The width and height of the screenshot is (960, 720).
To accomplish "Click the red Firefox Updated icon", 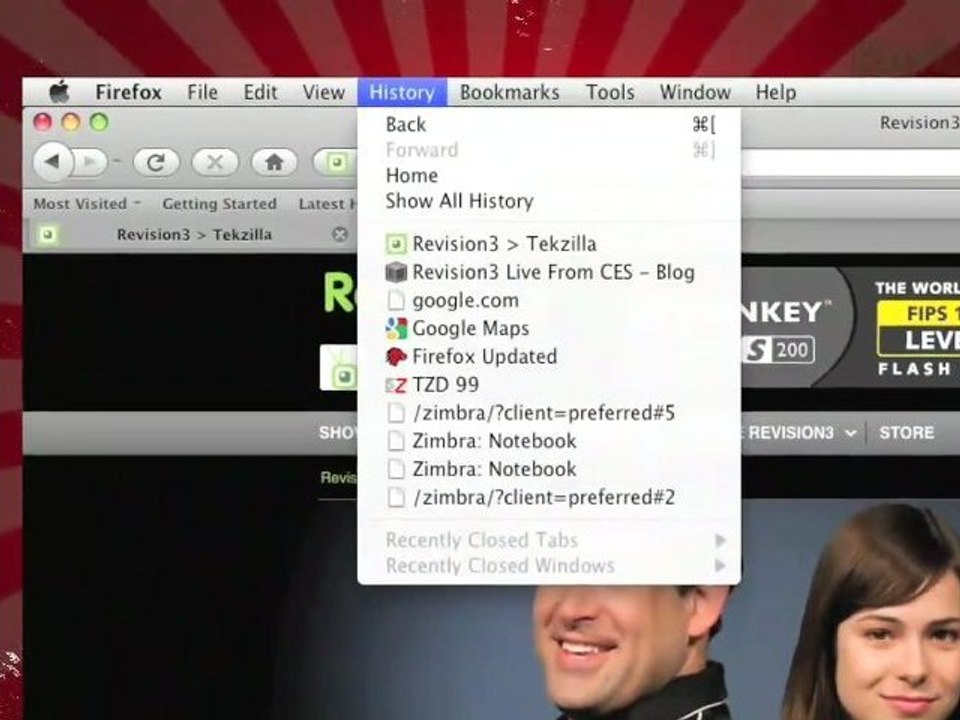I will (x=396, y=356).
